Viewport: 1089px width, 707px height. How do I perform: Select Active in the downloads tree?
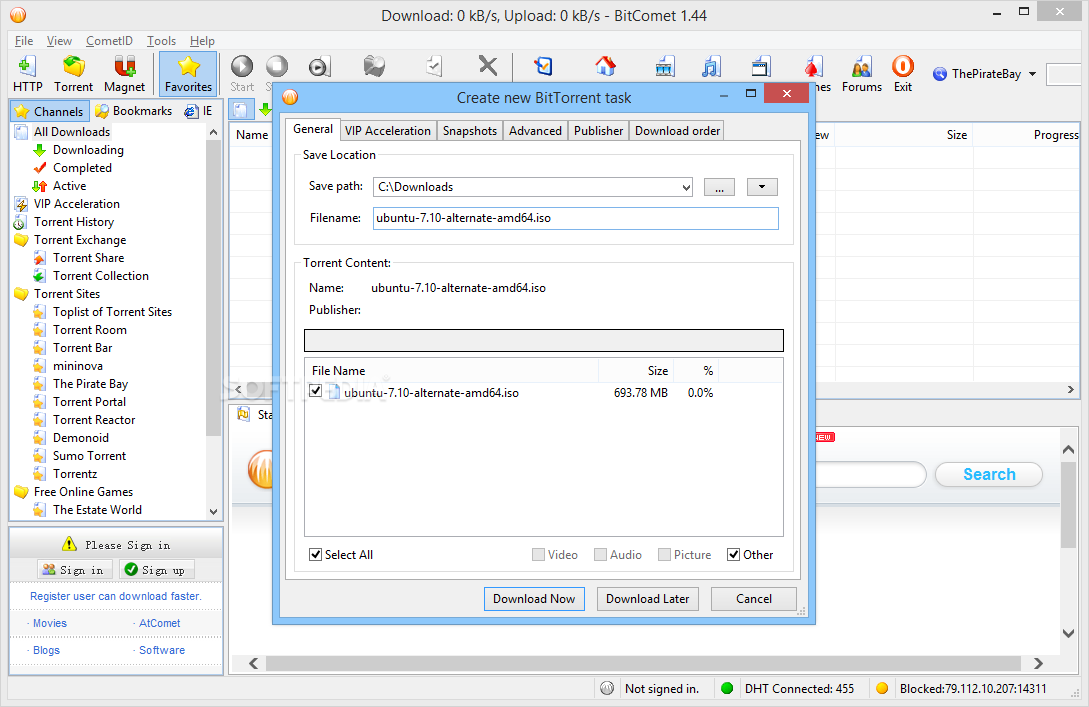(69, 186)
